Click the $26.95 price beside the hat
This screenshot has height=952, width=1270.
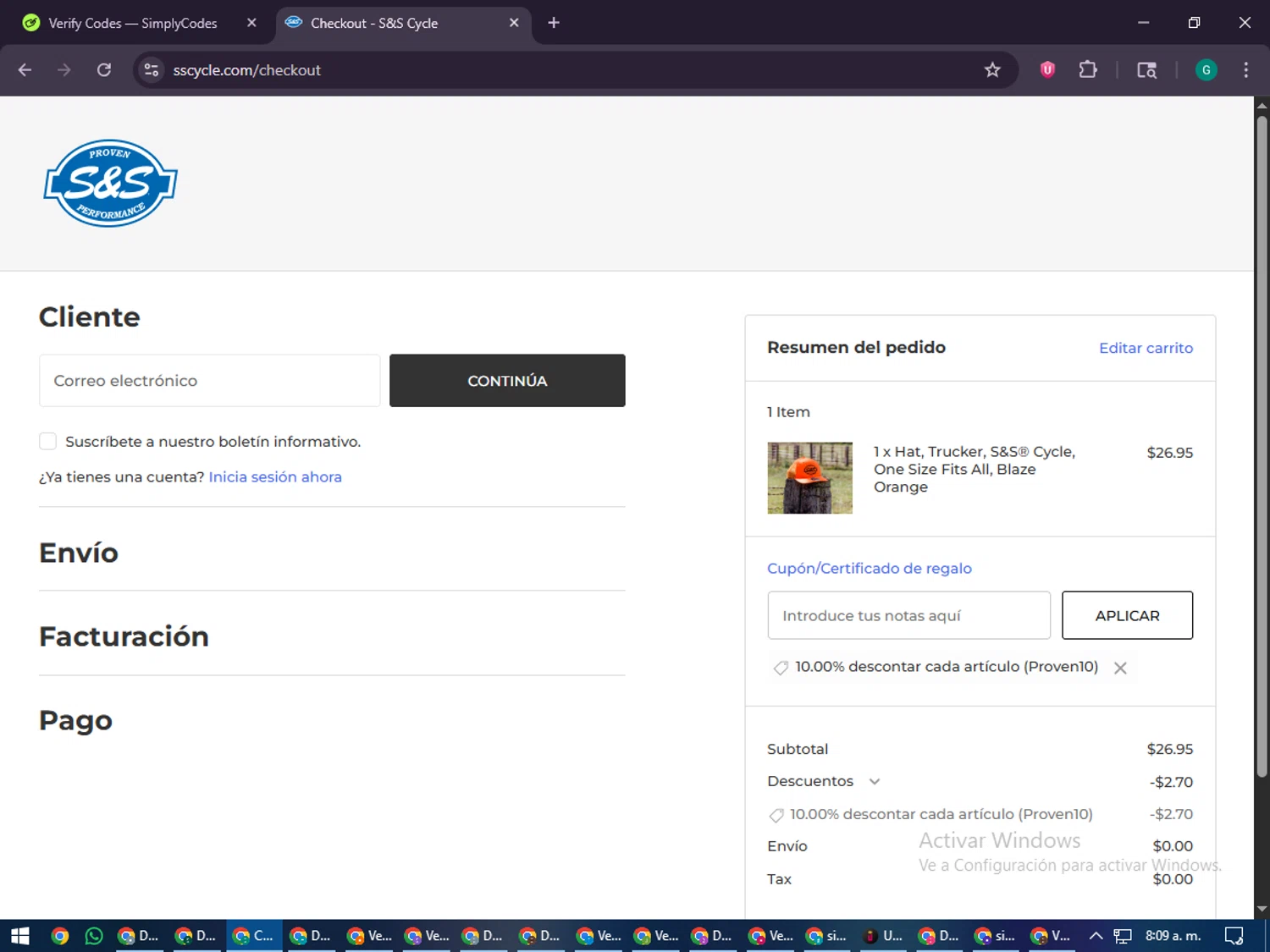click(x=1169, y=453)
